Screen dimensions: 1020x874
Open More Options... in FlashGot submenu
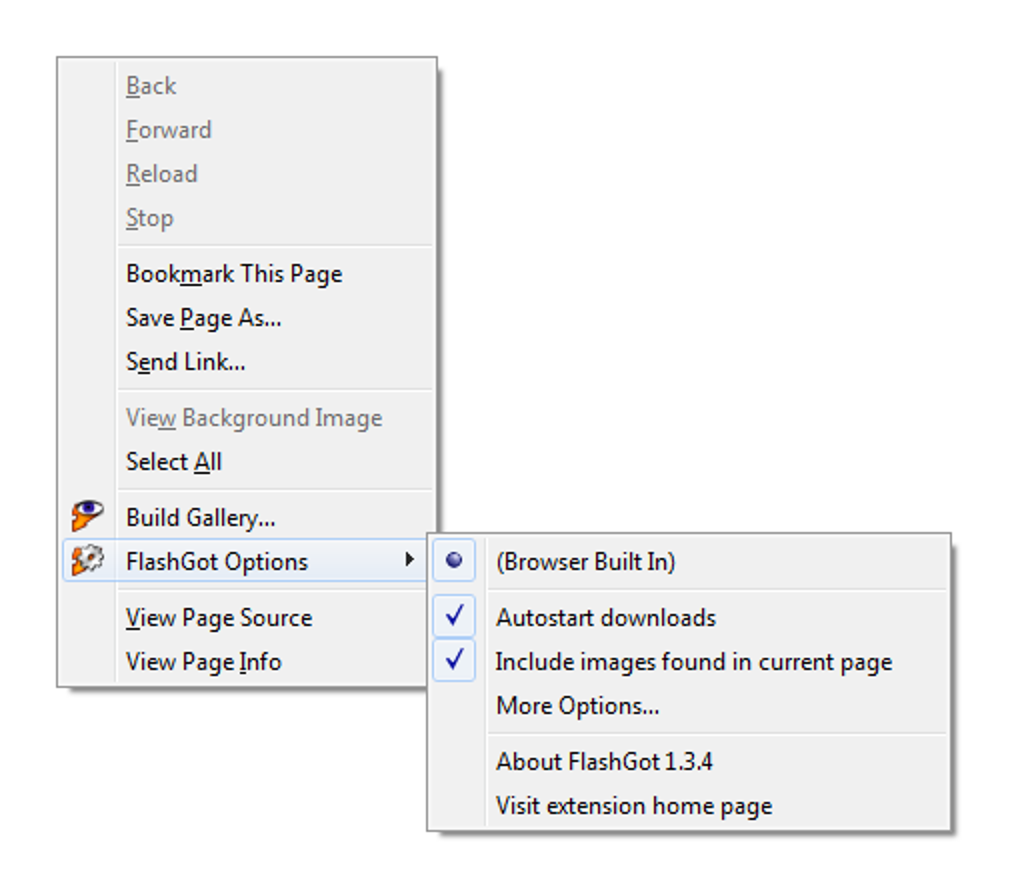[x=578, y=706]
